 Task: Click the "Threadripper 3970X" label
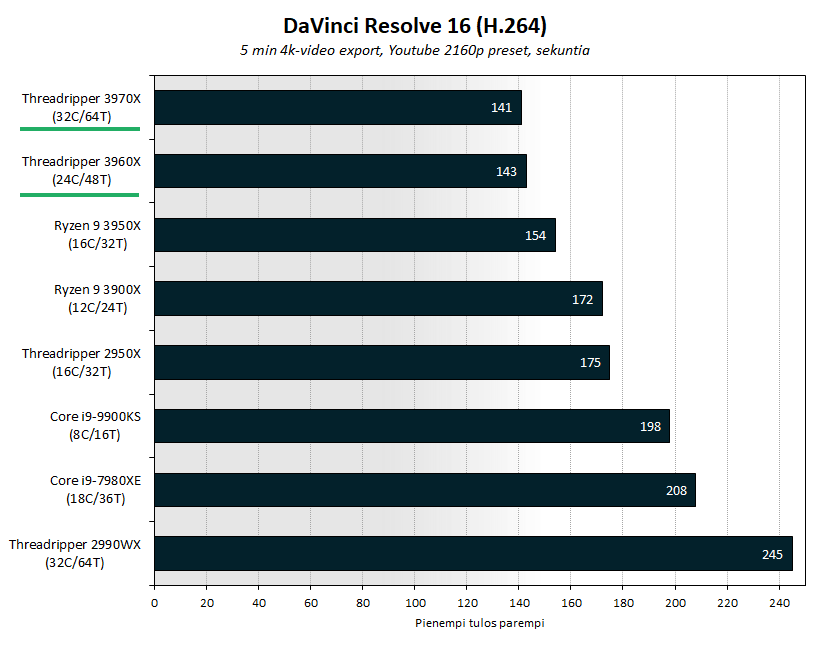[x=82, y=98]
